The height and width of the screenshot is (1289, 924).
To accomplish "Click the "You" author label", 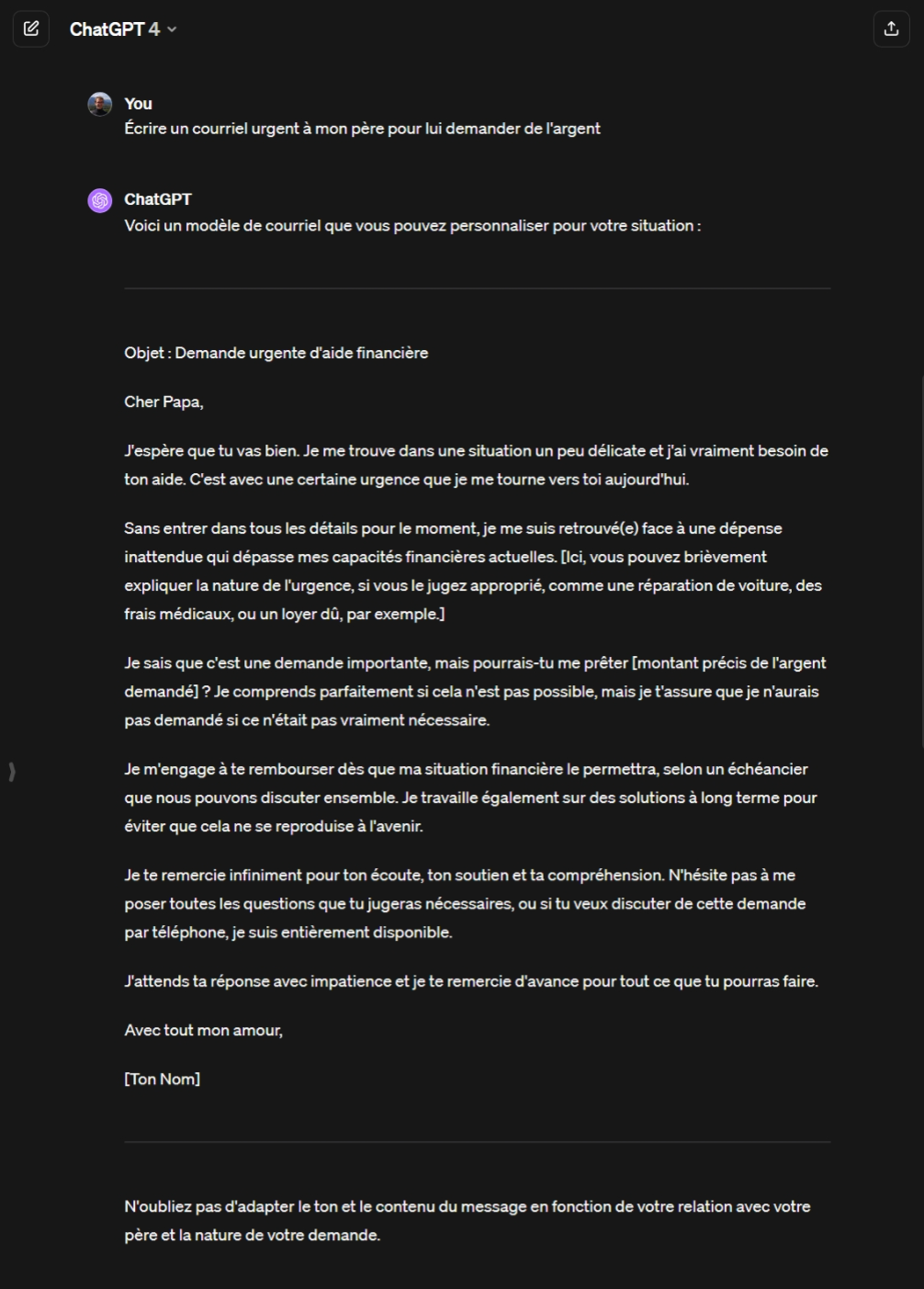I will point(138,104).
